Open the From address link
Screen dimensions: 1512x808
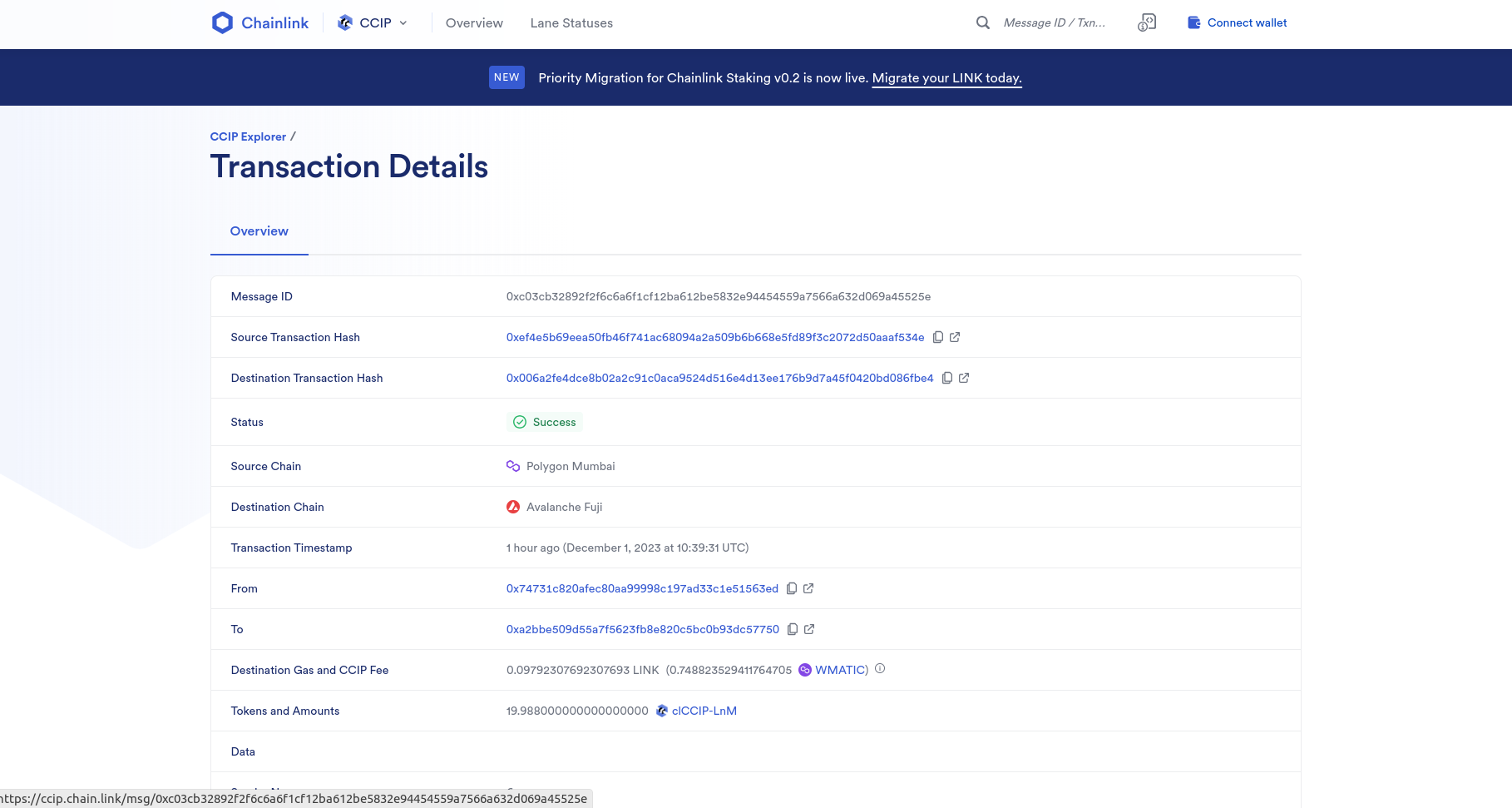pyautogui.click(x=642, y=588)
